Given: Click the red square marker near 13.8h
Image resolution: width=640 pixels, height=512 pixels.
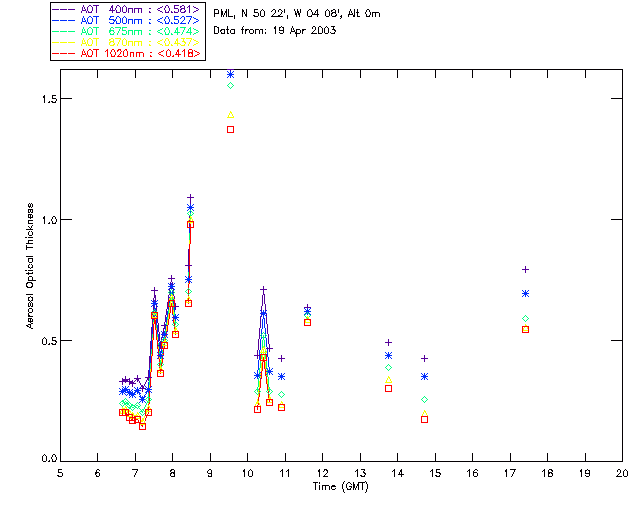Looking at the screenshot, I should (x=389, y=388).
